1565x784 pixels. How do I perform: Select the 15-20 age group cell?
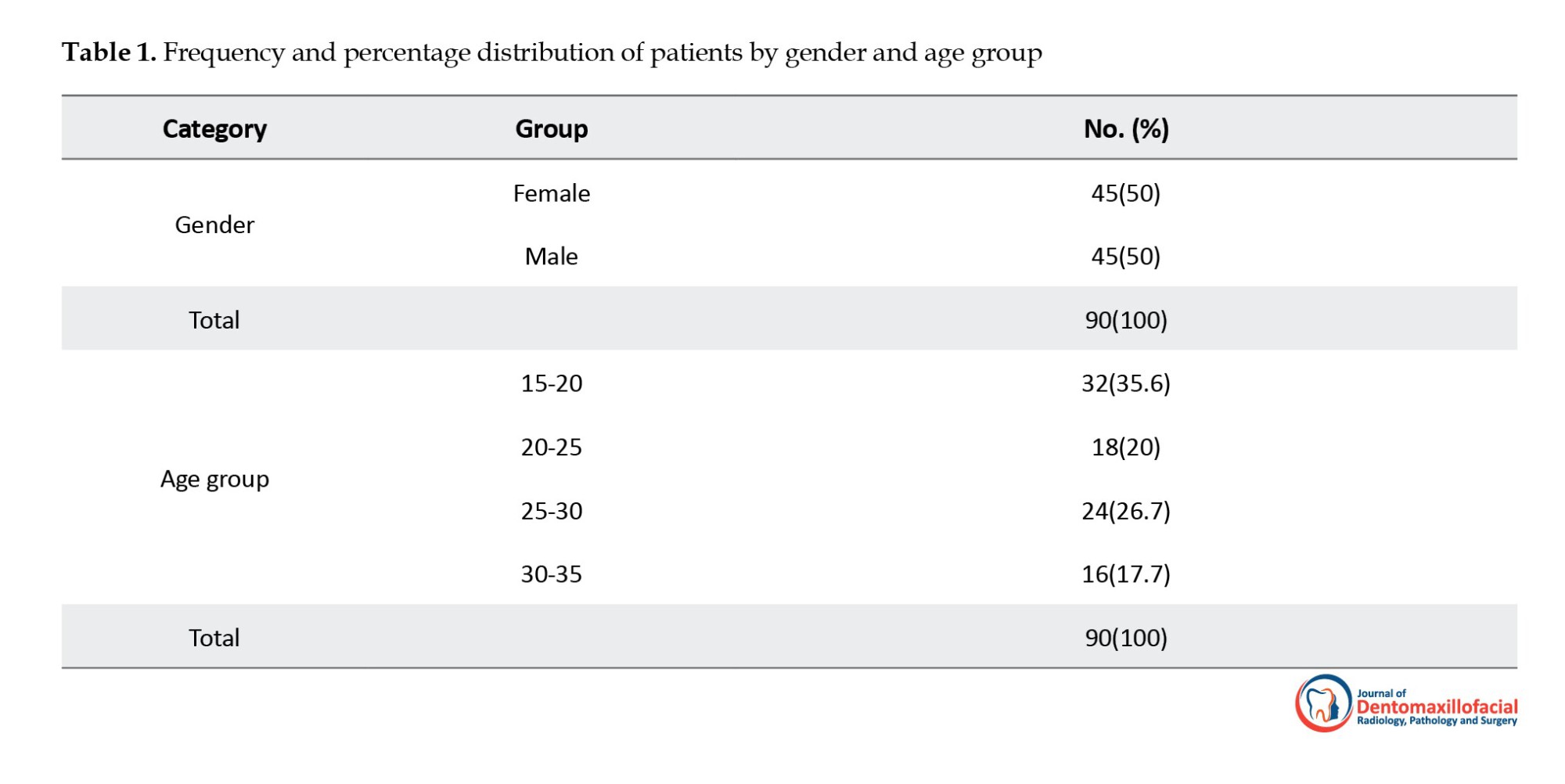tap(551, 383)
